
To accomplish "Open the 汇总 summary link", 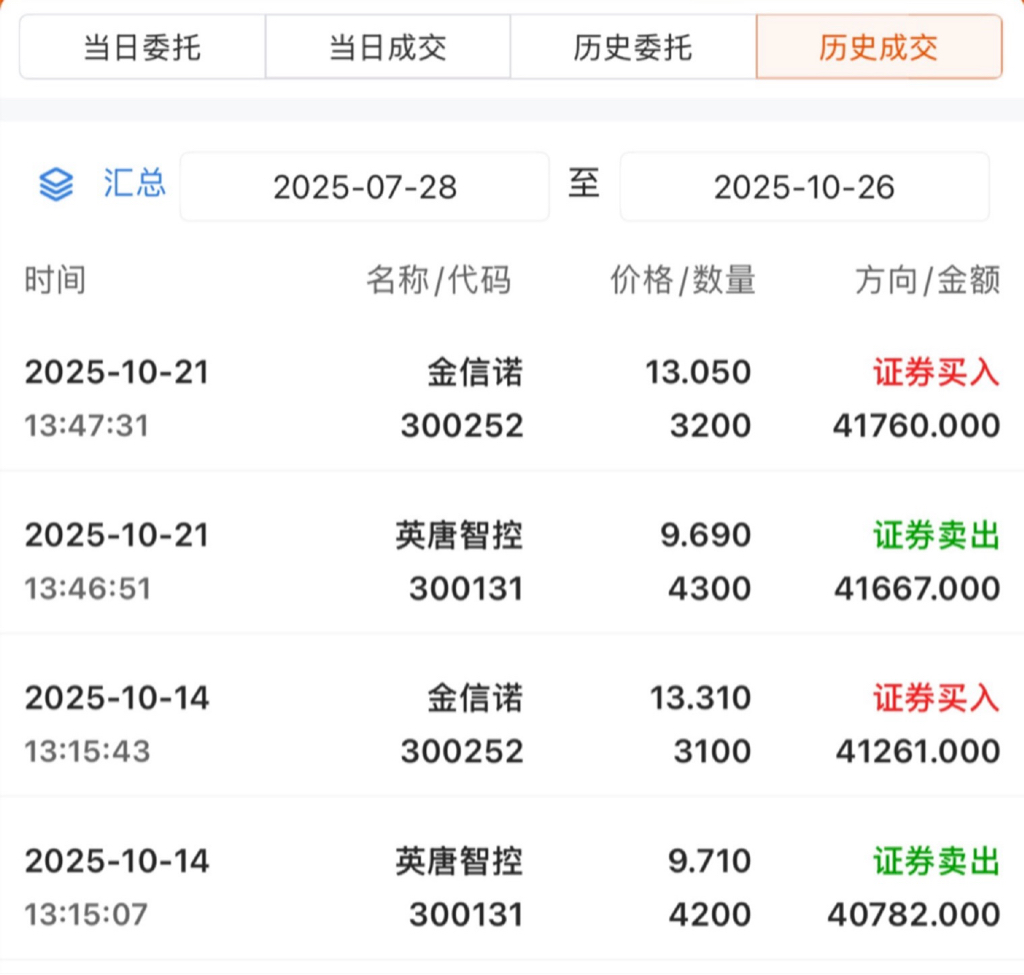I will coord(134,184).
